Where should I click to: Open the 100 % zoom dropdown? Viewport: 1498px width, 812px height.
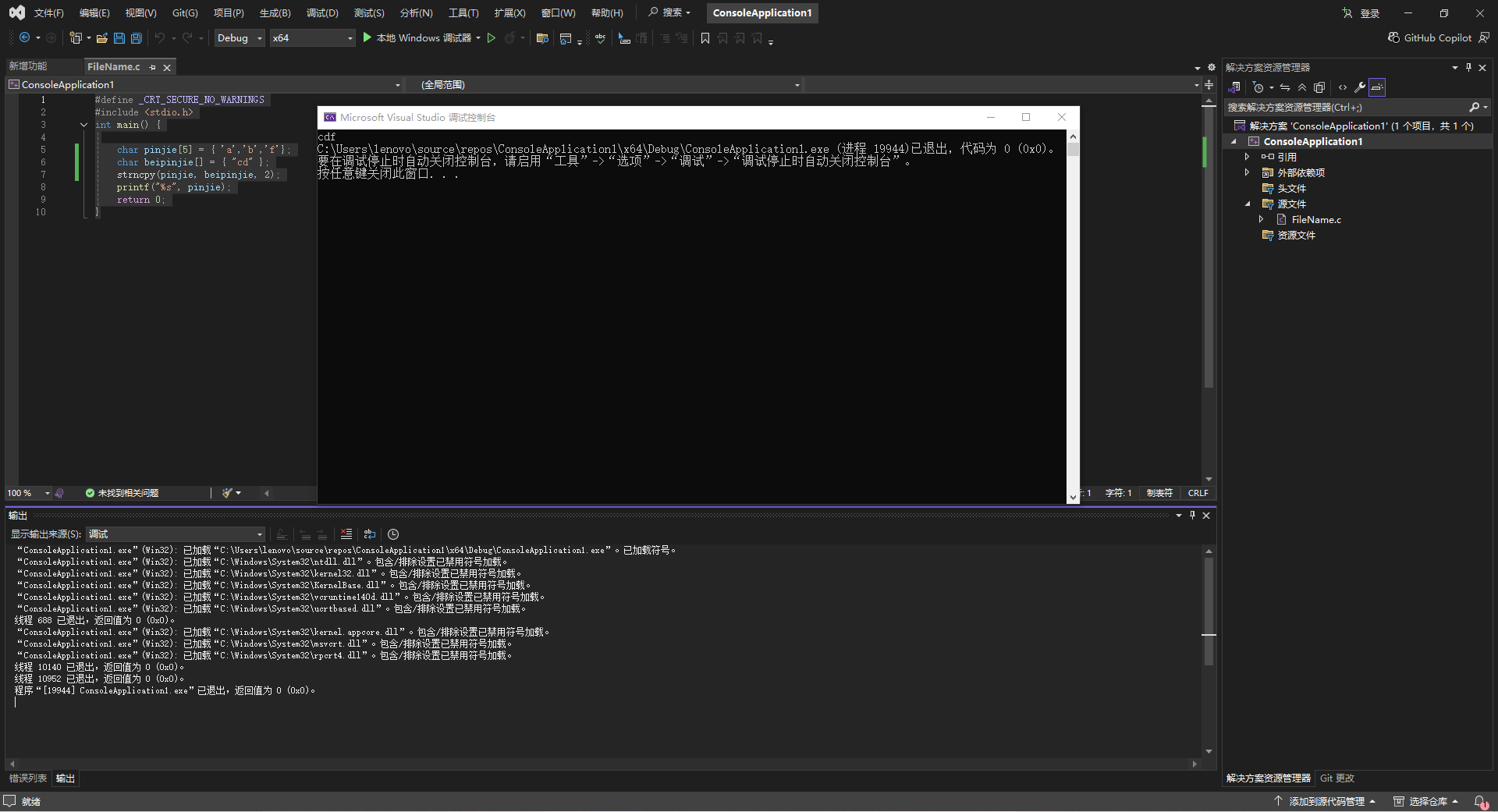click(x=29, y=493)
